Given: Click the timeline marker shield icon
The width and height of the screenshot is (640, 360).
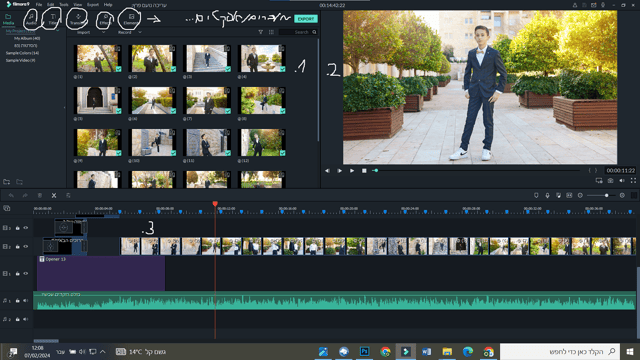Looking at the screenshot, I should click(x=536, y=196).
